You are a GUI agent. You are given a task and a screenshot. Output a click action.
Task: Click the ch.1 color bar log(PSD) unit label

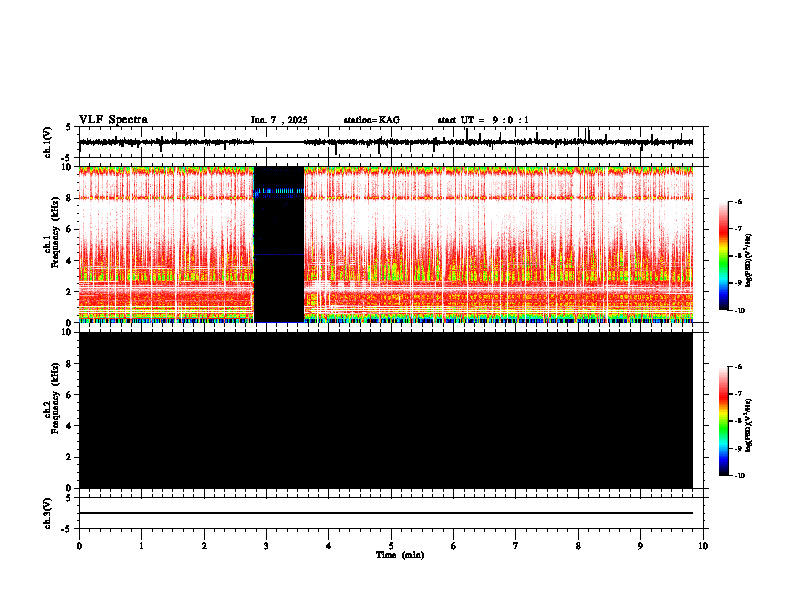pos(749,261)
